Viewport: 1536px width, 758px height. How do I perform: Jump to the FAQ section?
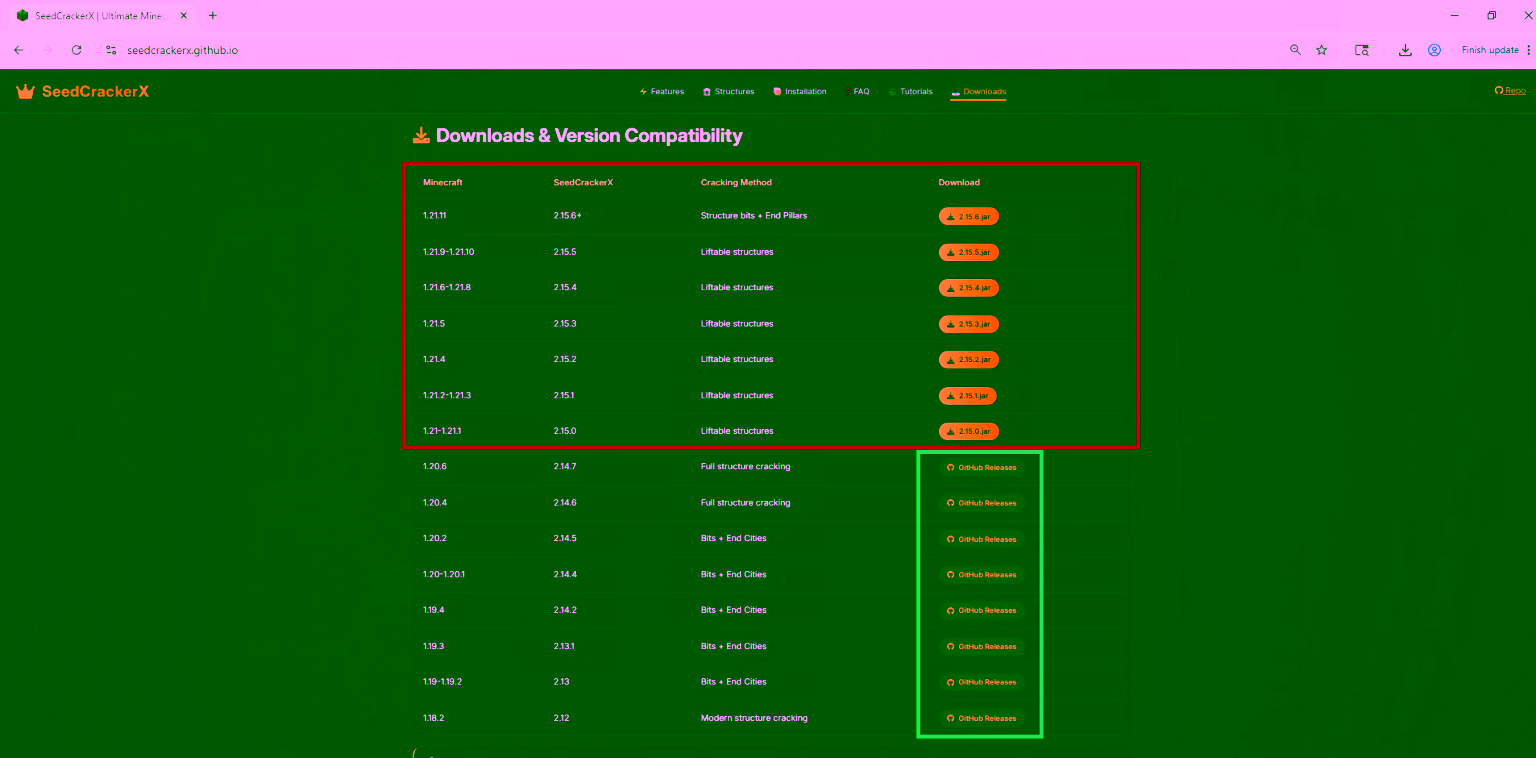pos(857,91)
